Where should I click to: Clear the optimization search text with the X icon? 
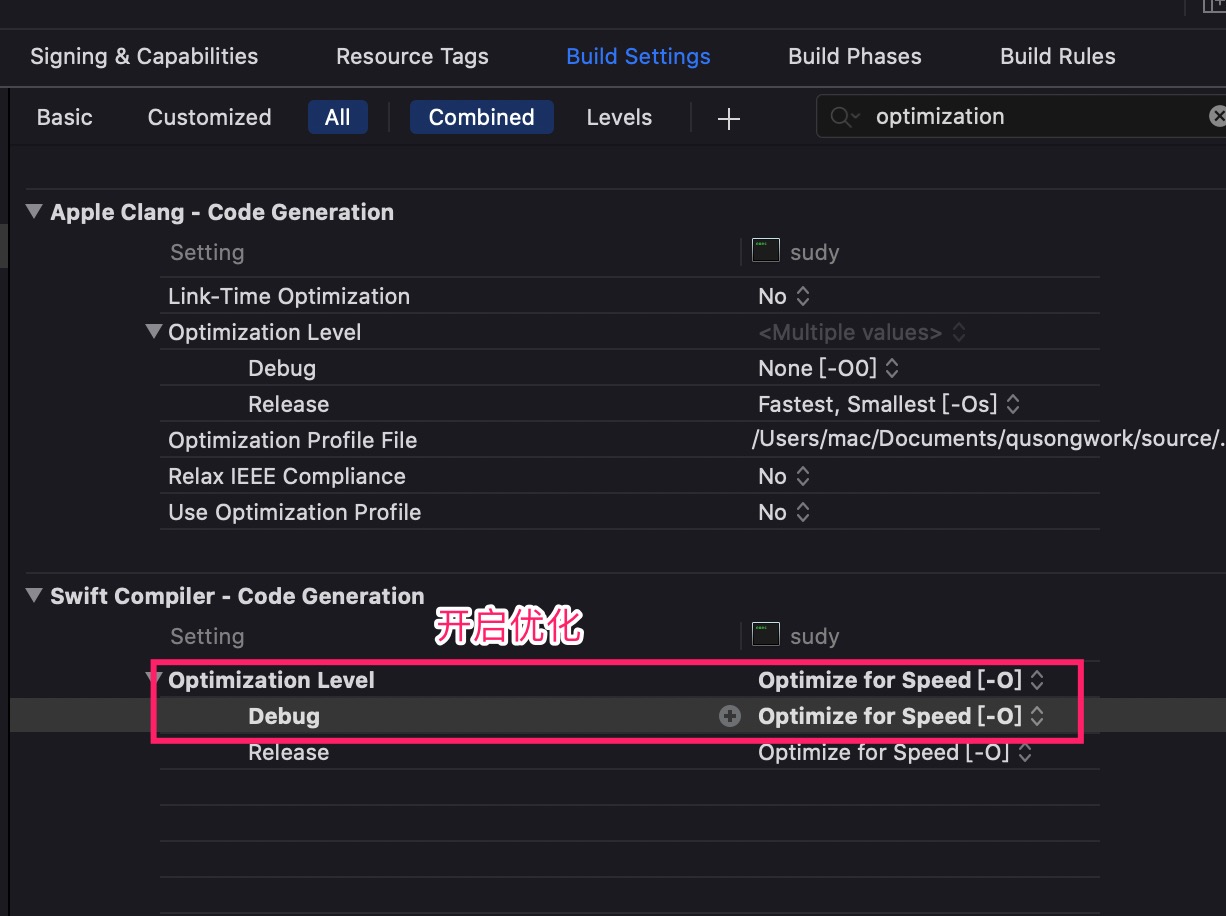1216,117
